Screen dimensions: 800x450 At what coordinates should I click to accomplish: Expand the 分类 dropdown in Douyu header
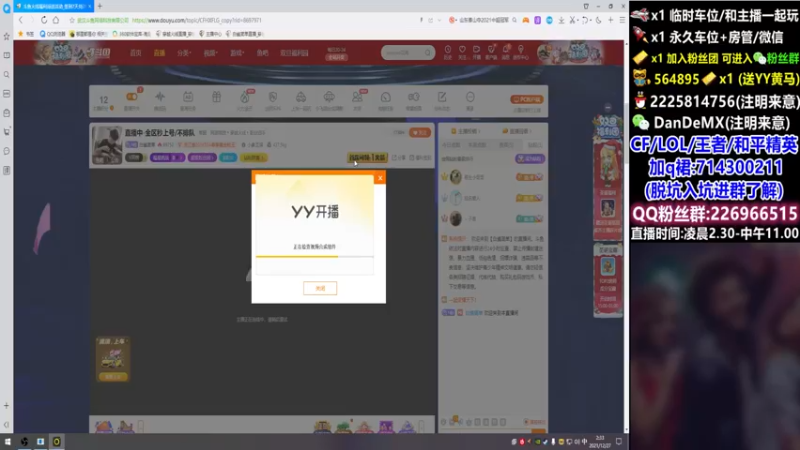(x=183, y=53)
